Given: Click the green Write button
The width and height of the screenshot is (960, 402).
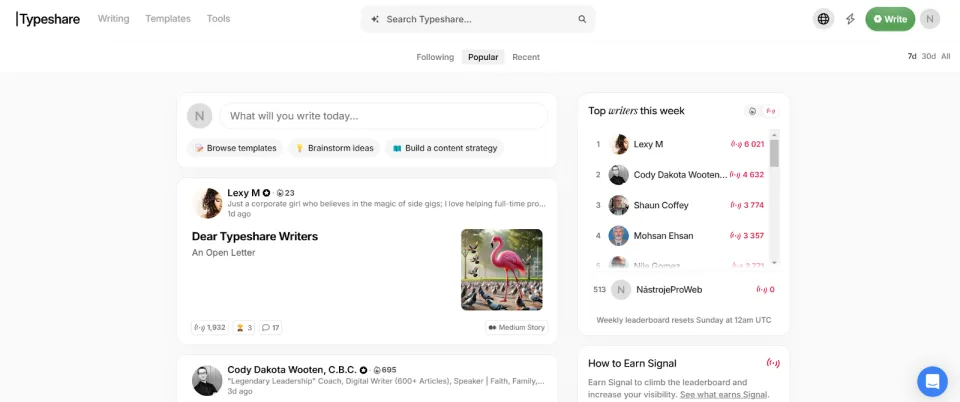Looking at the screenshot, I should pos(890,19).
